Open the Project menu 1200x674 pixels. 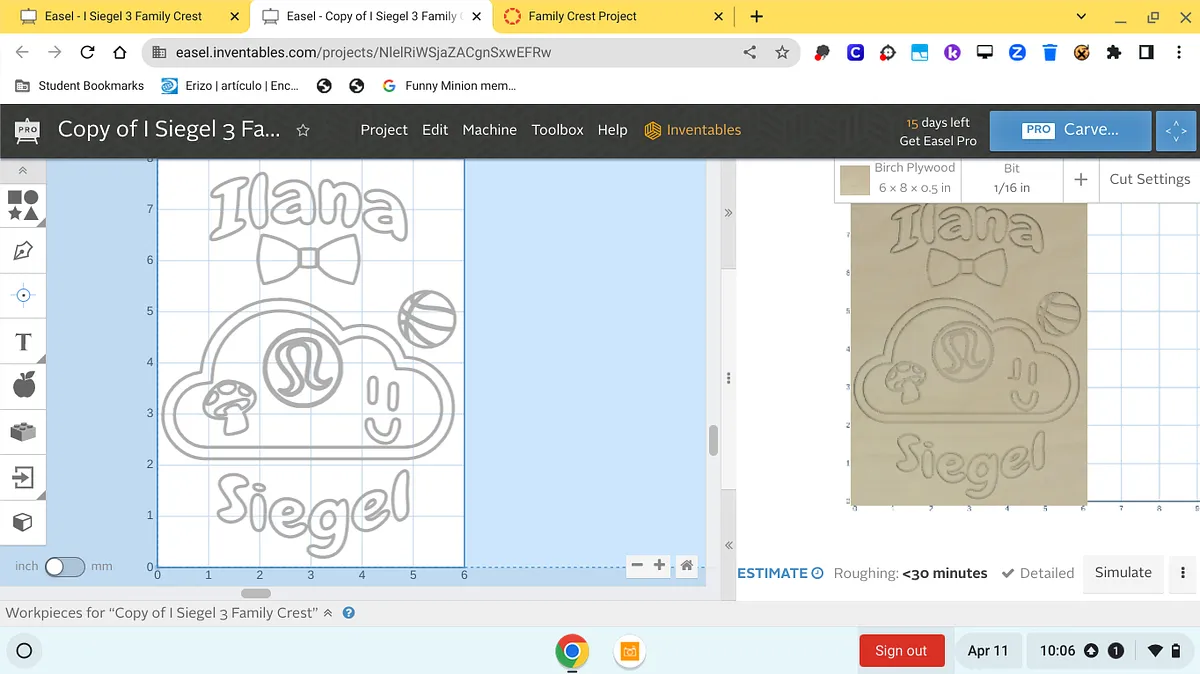pos(384,130)
